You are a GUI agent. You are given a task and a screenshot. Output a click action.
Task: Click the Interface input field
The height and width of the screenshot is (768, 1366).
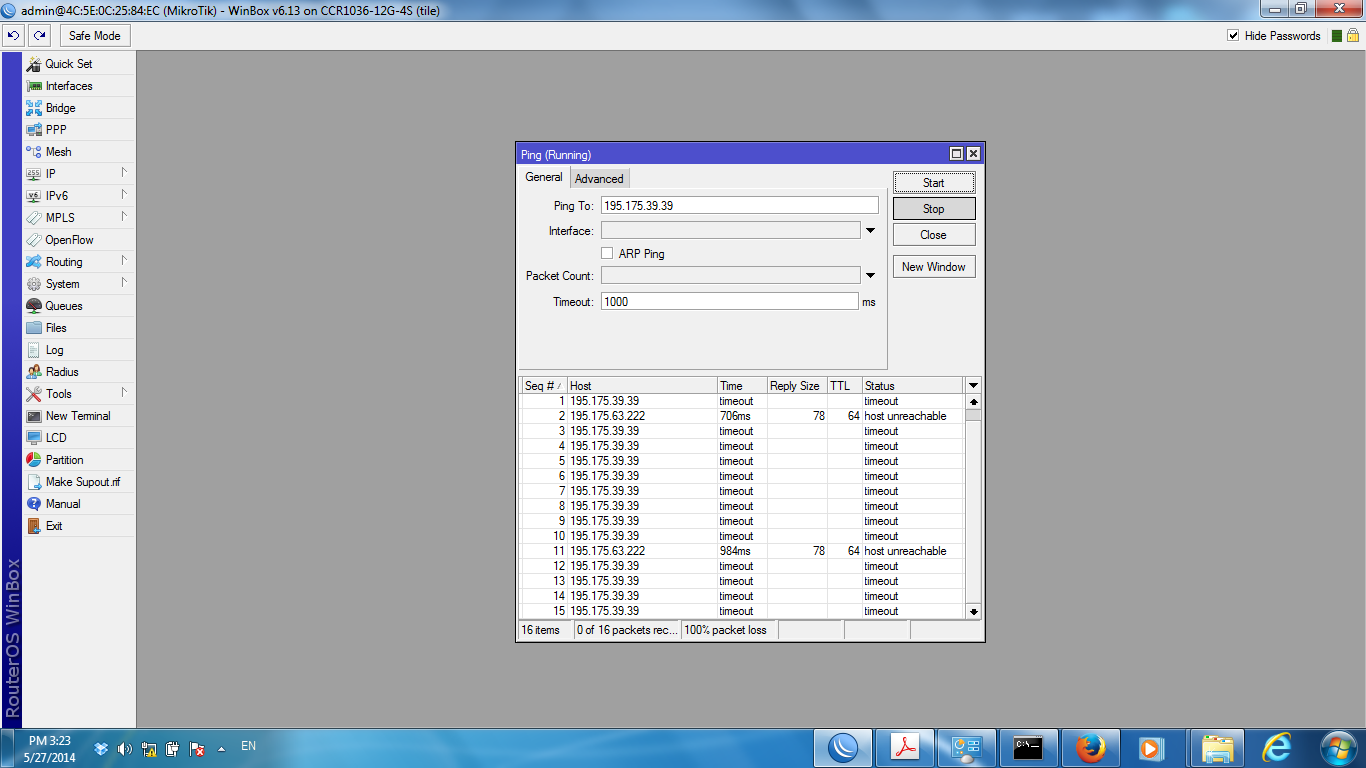730,231
